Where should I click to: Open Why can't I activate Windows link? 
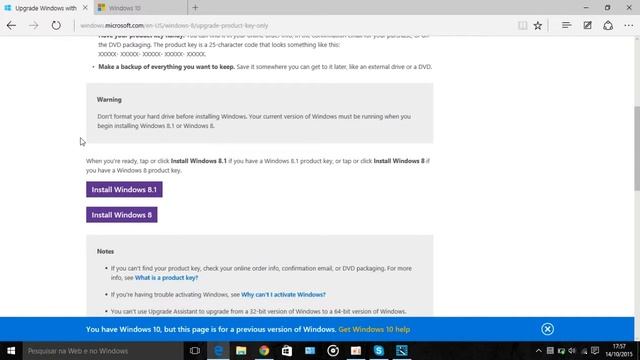[283, 294]
